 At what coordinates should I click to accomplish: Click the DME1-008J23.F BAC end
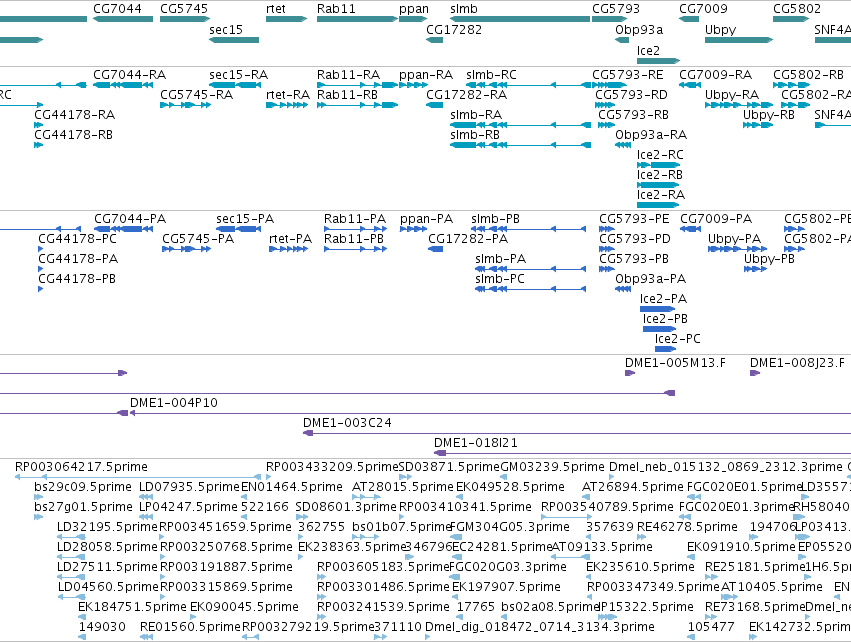(755, 373)
